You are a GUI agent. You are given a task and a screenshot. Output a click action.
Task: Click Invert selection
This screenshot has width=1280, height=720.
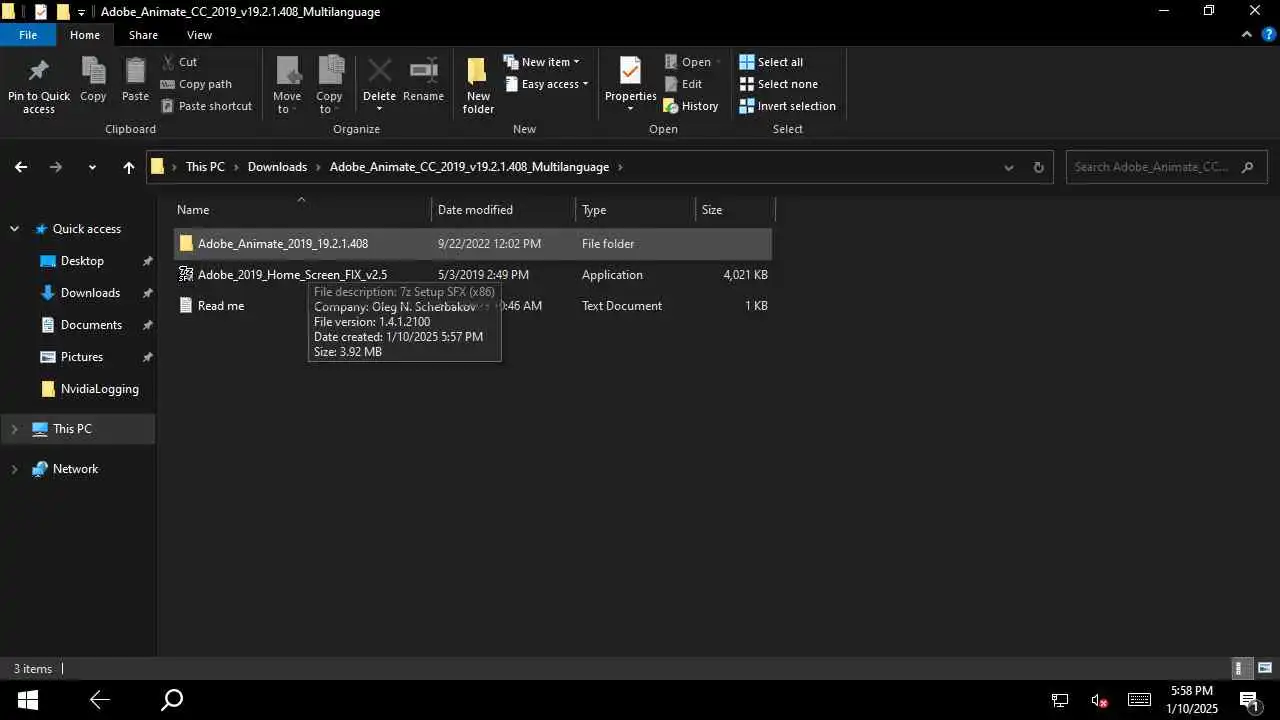tap(787, 106)
